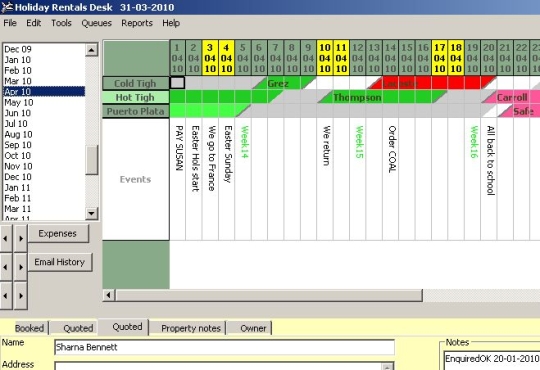Select May 10 in the month list
Image resolution: width=540 pixels, height=370 pixels.
coord(44,102)
